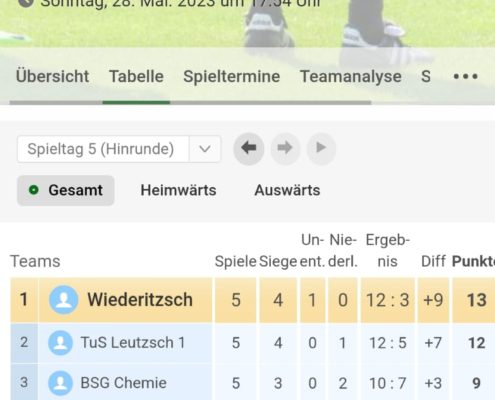The image size is (495, 400).
Task: Go to next matchday with right arrow
Action: tap(285, 148)
